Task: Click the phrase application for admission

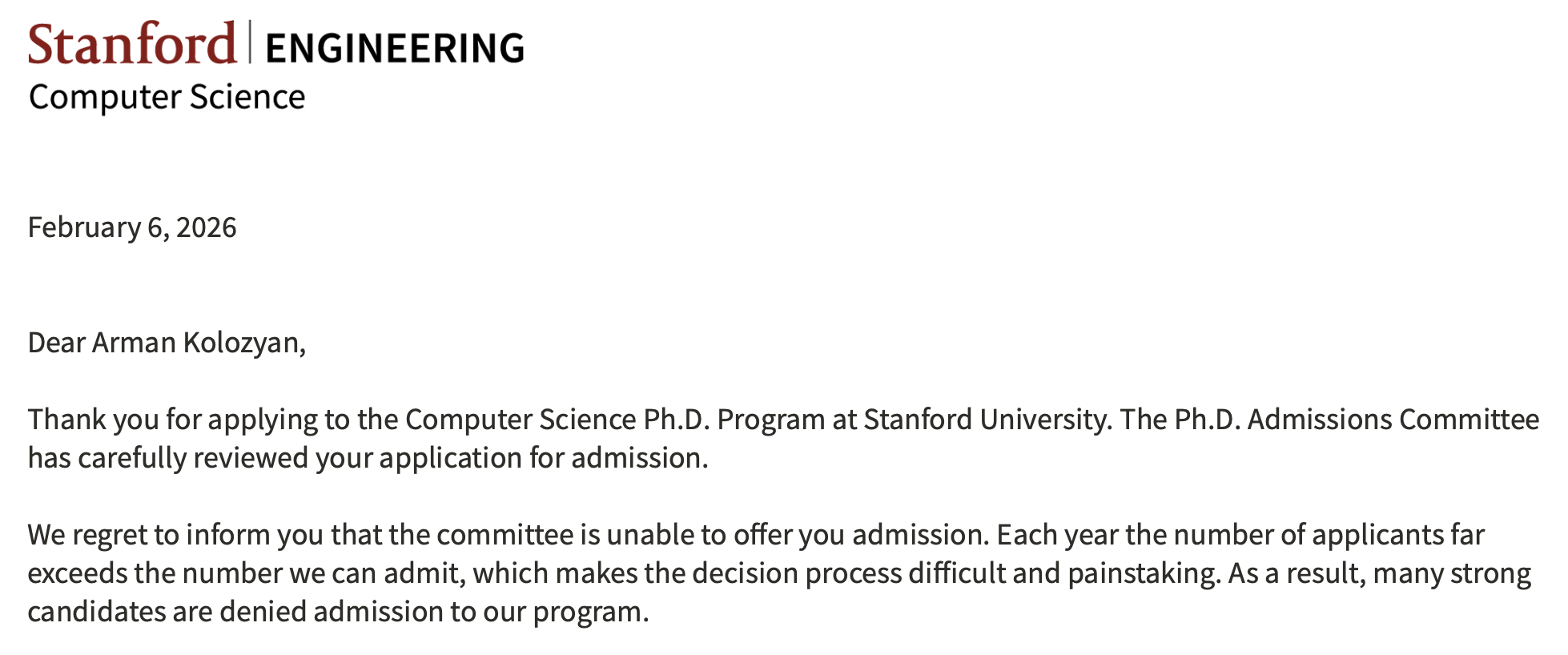Action: tap(543, 458)
